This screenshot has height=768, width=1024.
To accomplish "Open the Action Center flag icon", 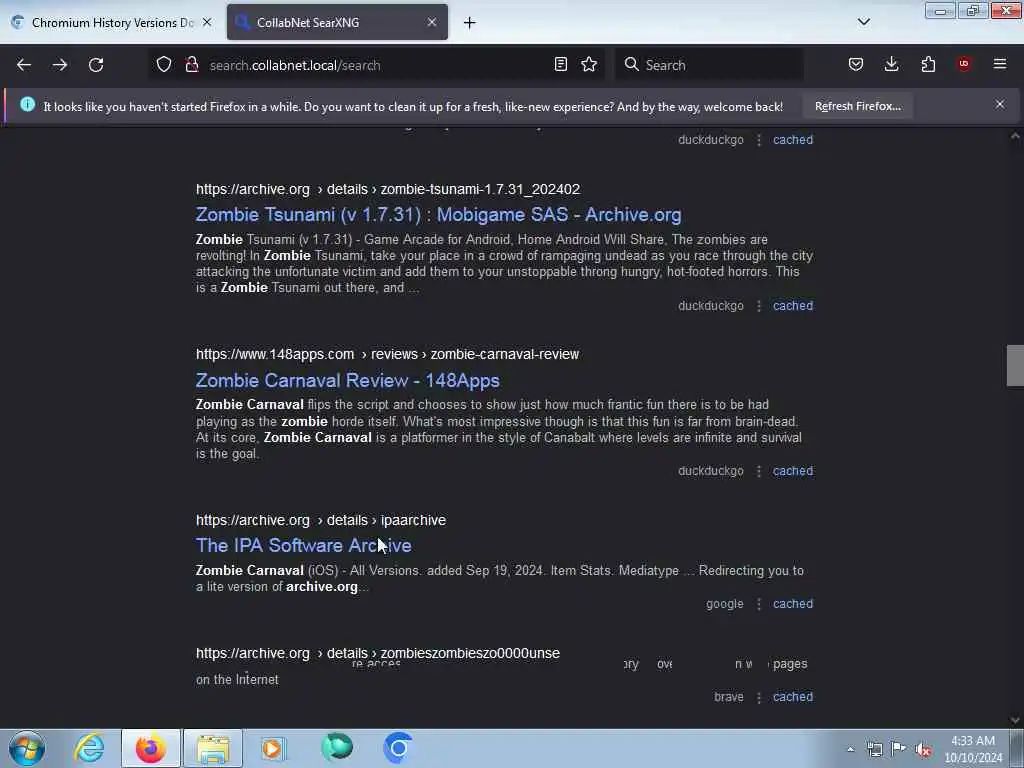I will 899,749.
